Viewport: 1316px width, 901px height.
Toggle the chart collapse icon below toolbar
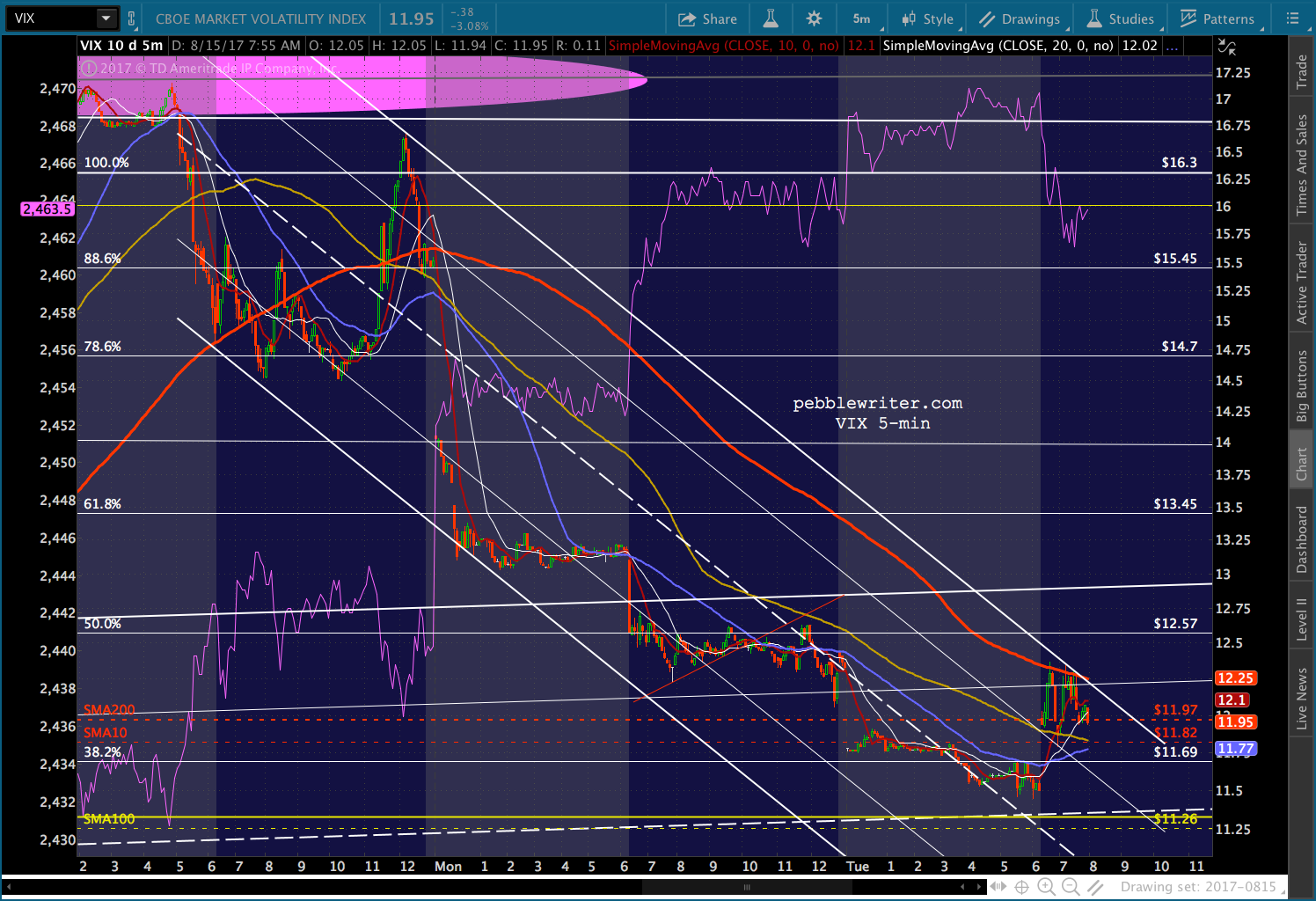(x=1226, y=47)
